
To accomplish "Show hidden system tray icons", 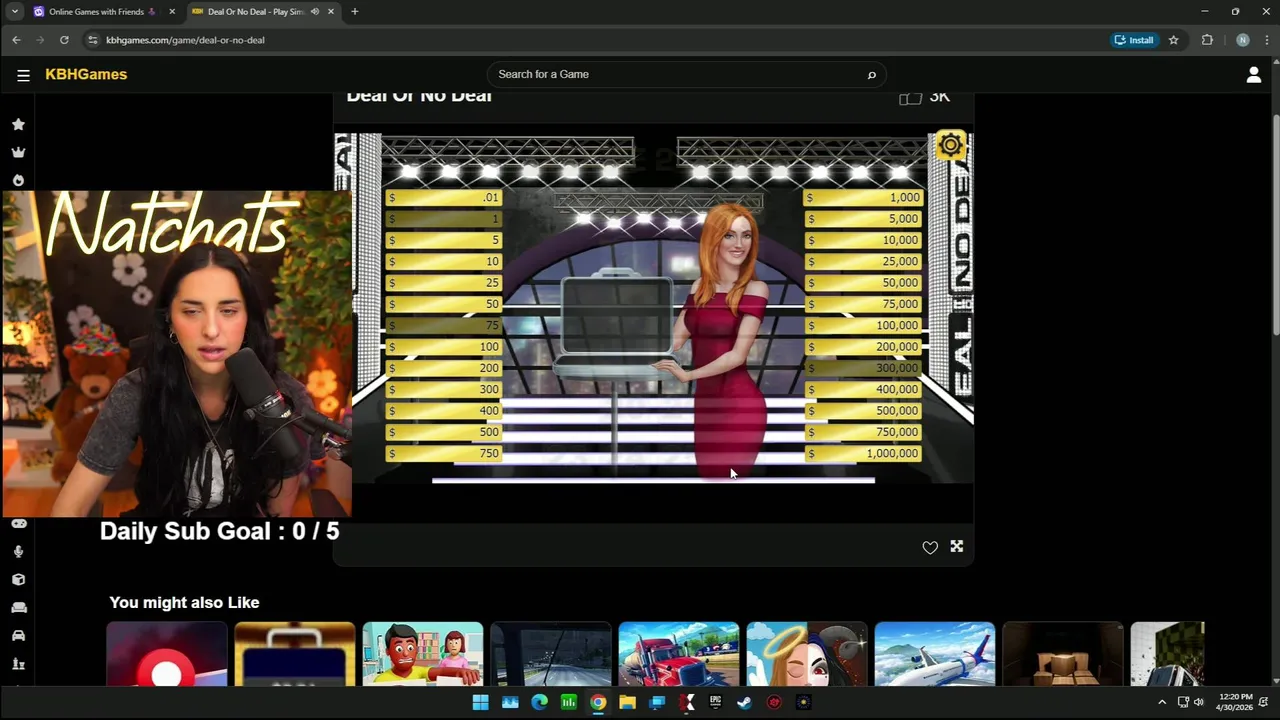I will pos(1162,702).
